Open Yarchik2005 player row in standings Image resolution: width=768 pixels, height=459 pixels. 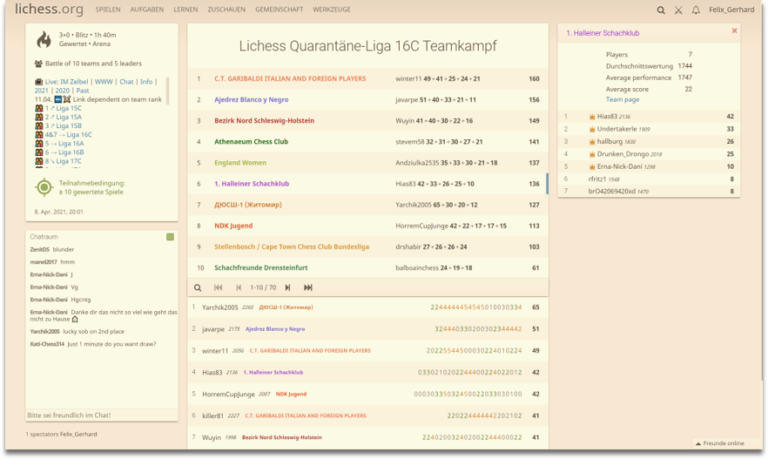pos(368,308)
